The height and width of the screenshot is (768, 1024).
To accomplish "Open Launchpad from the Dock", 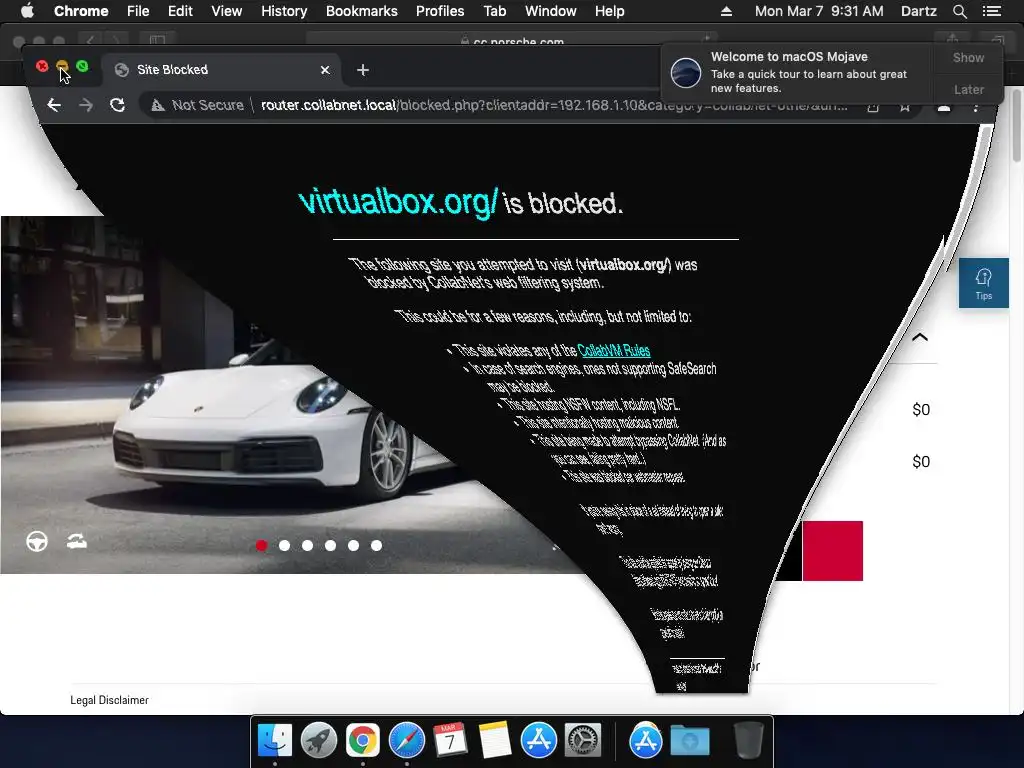I will pyautogui.click(x=319, y=741).
